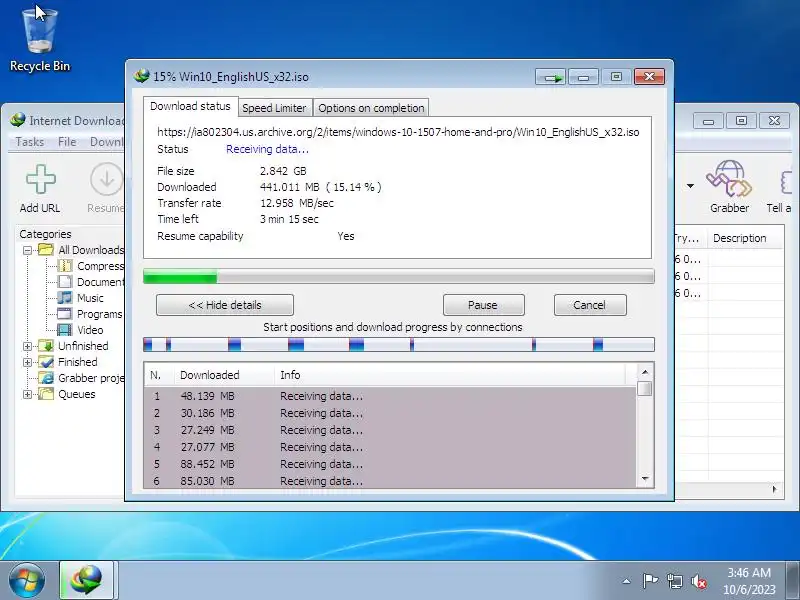The width and height of the screenshot is (800, 600).
Task: Select connection row with 30.186 MB
Action: pyautogui.click(x=390, y=413)
